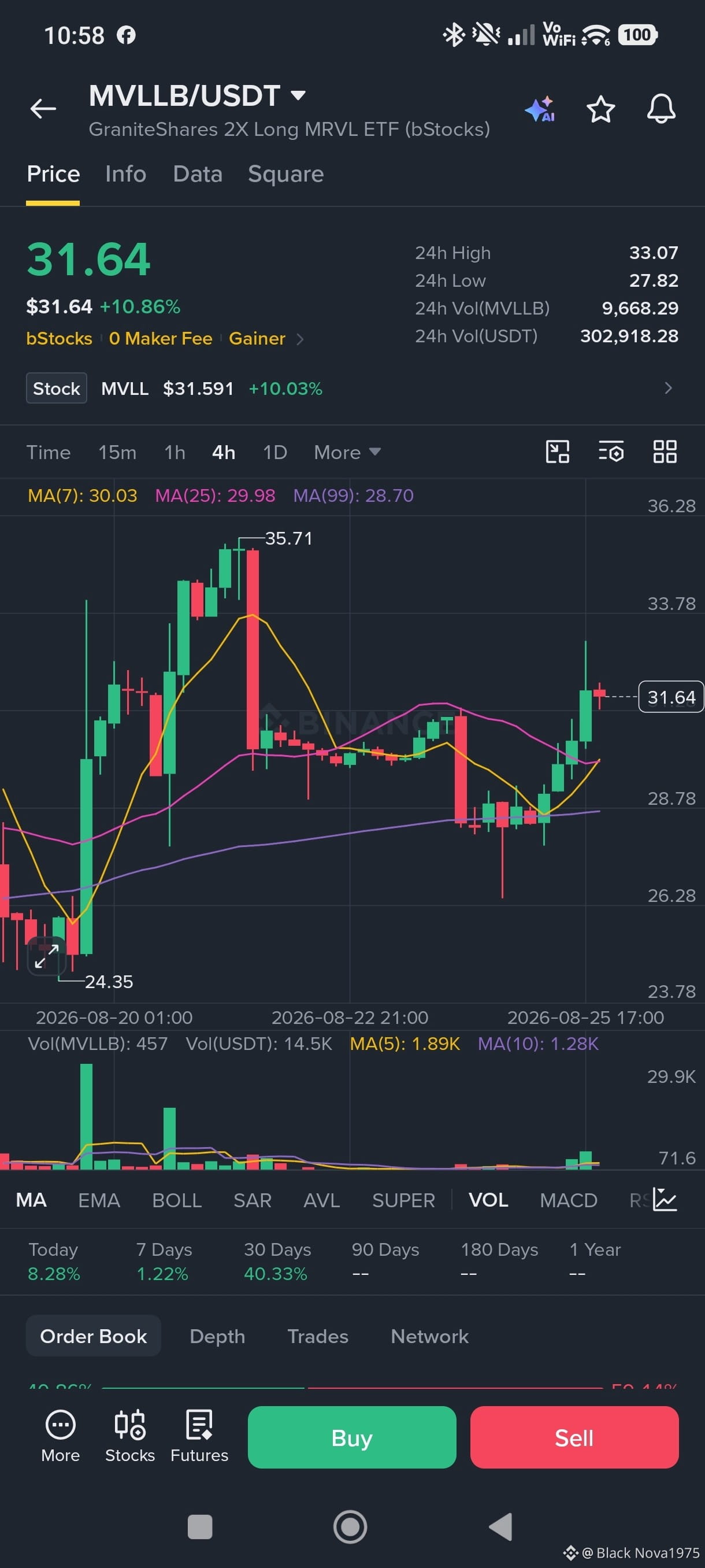Tap the bStocks tag link
This screenshot has height=1568, width=705.
point(59,338)
